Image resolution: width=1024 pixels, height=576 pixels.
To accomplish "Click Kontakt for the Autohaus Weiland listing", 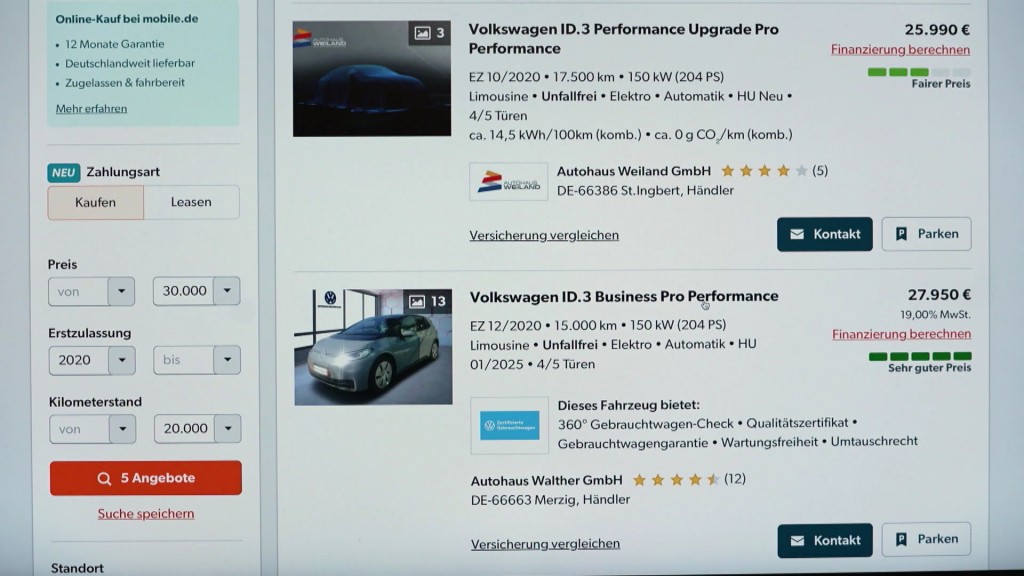I will (825, 234).
